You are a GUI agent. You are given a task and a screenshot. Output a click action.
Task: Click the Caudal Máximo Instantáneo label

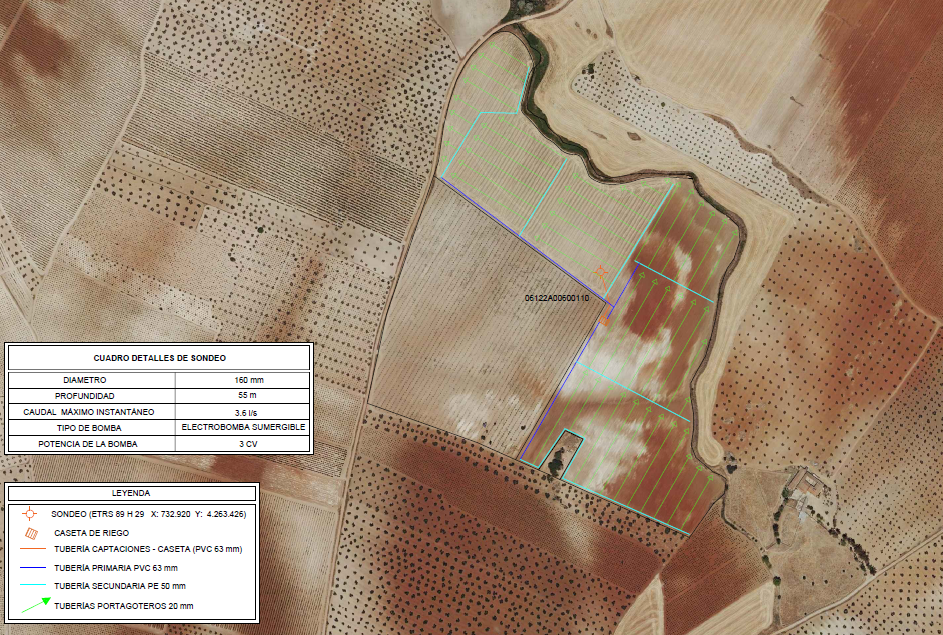click(x=92, y=412)
